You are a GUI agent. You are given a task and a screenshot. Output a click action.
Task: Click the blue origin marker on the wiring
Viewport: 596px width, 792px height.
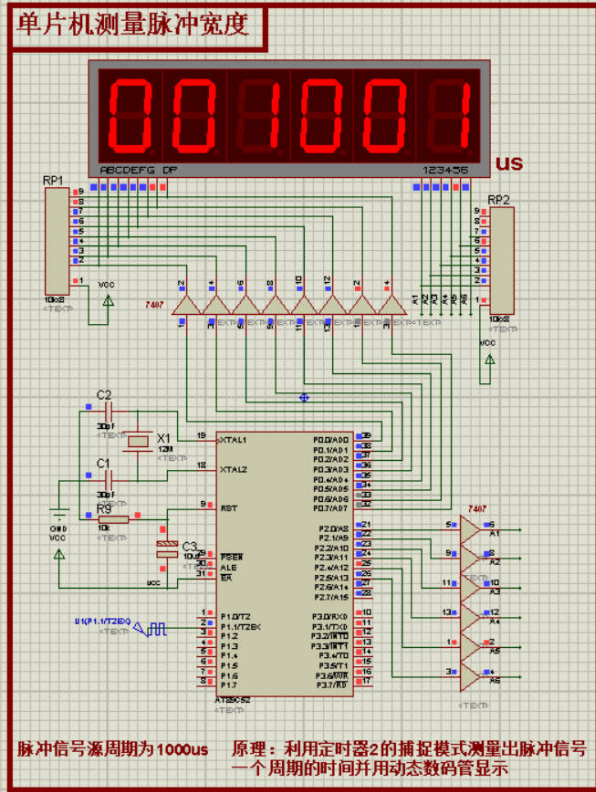(304, 398)
